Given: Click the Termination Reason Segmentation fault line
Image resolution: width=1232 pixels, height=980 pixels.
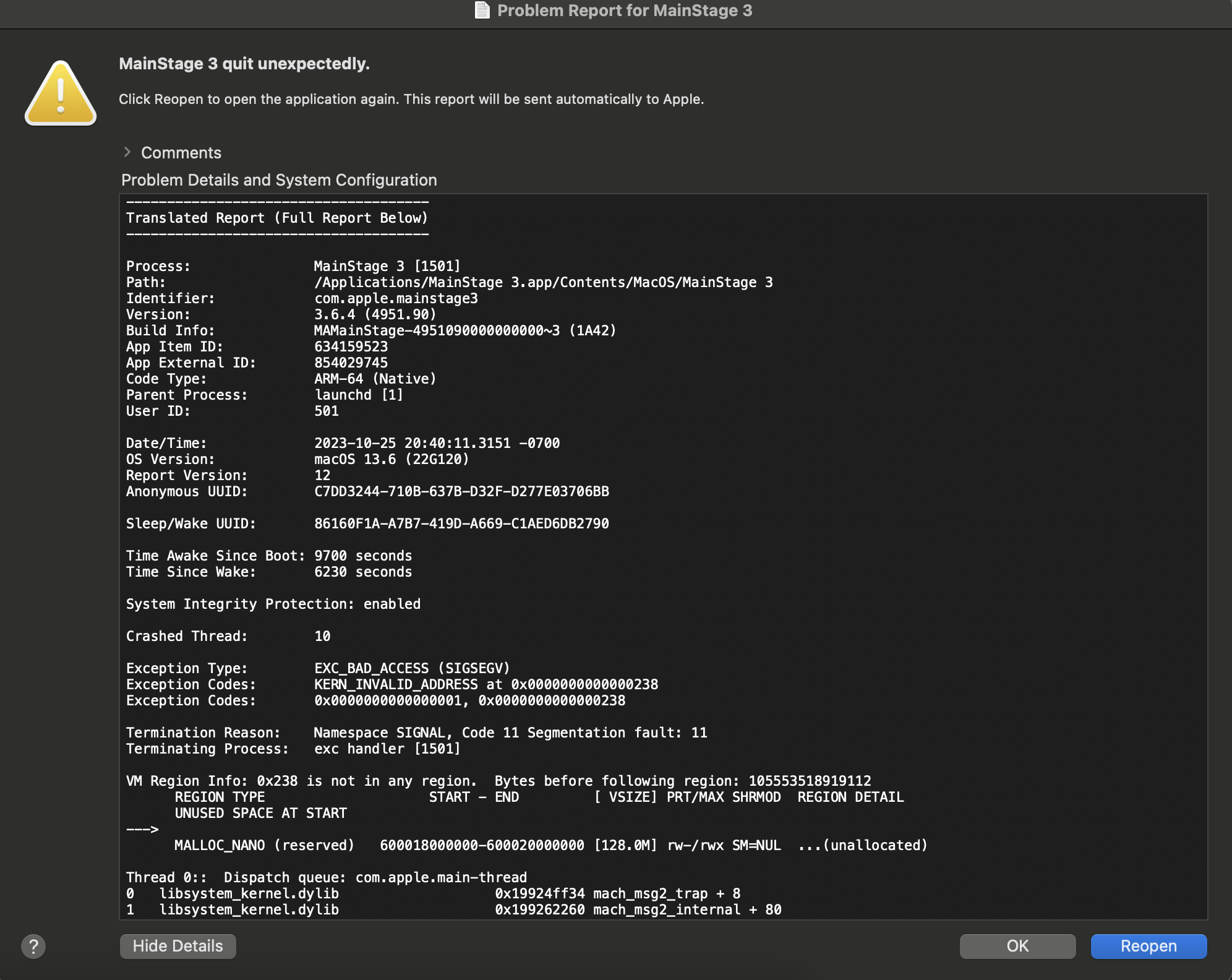Looking at the screenshot, I should (417, 733).
